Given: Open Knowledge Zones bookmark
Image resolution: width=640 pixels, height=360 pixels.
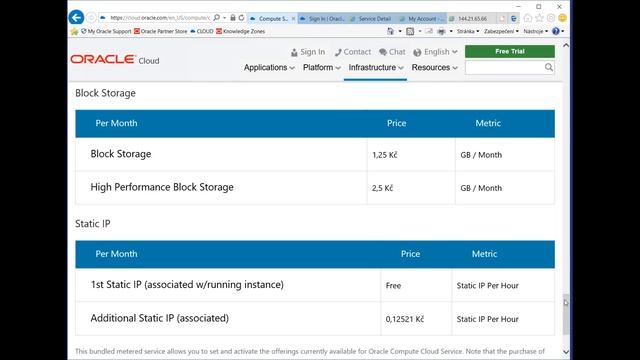Looking at the screenshot, I should (x=240, y=31).
